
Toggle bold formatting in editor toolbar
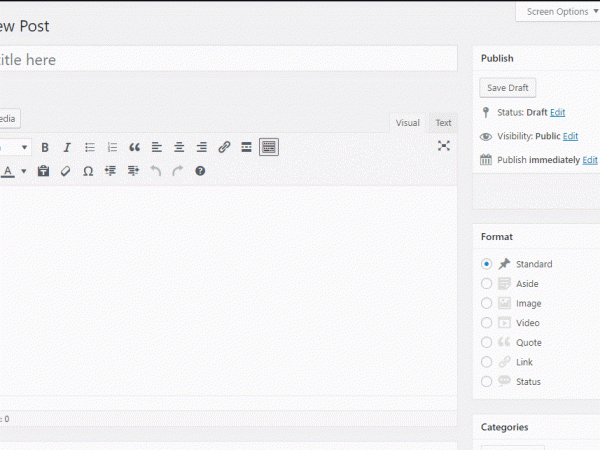(x=45, y=147)
